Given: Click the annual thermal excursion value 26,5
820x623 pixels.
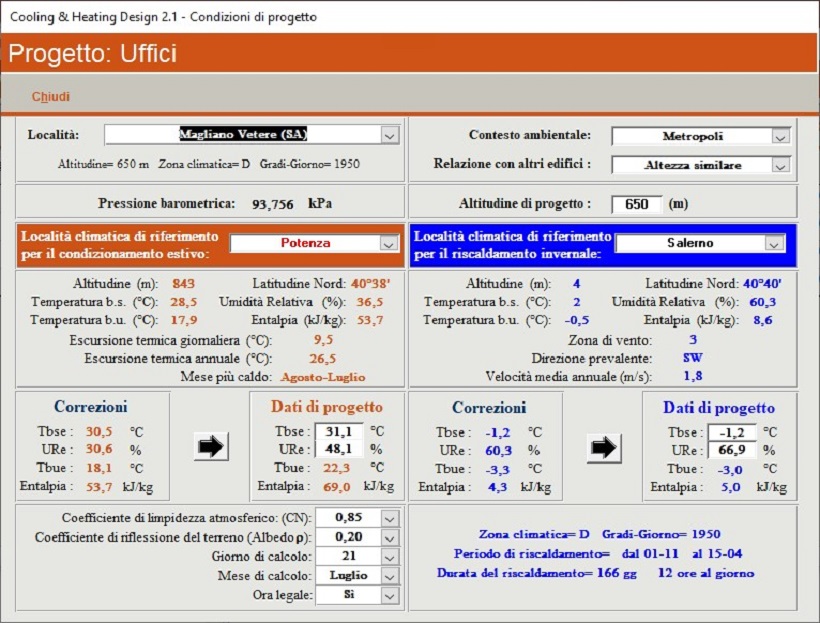Looking at the screenshot, I should (322, 359).
